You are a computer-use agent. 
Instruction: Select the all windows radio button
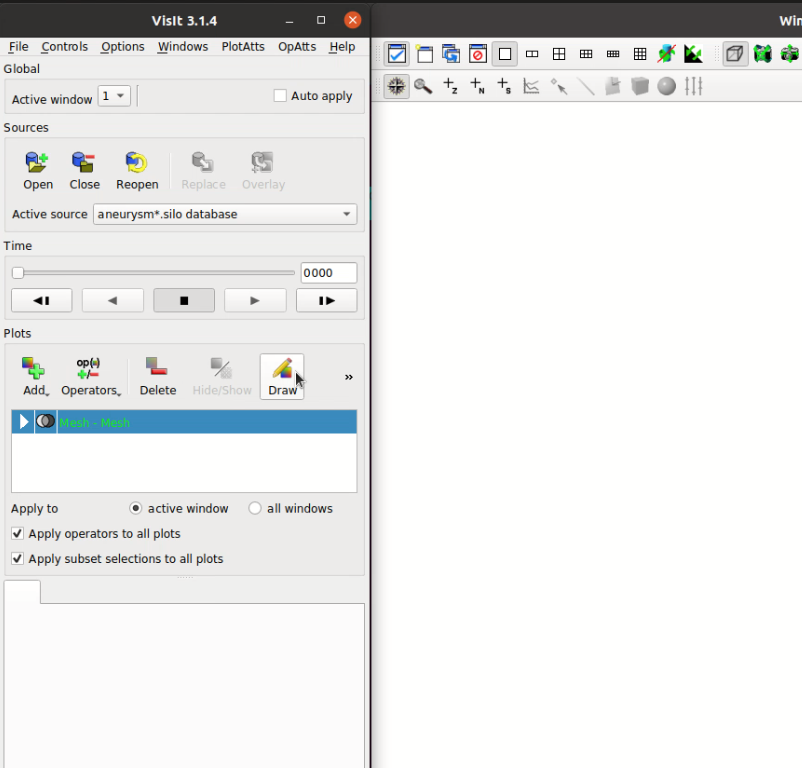255,508
